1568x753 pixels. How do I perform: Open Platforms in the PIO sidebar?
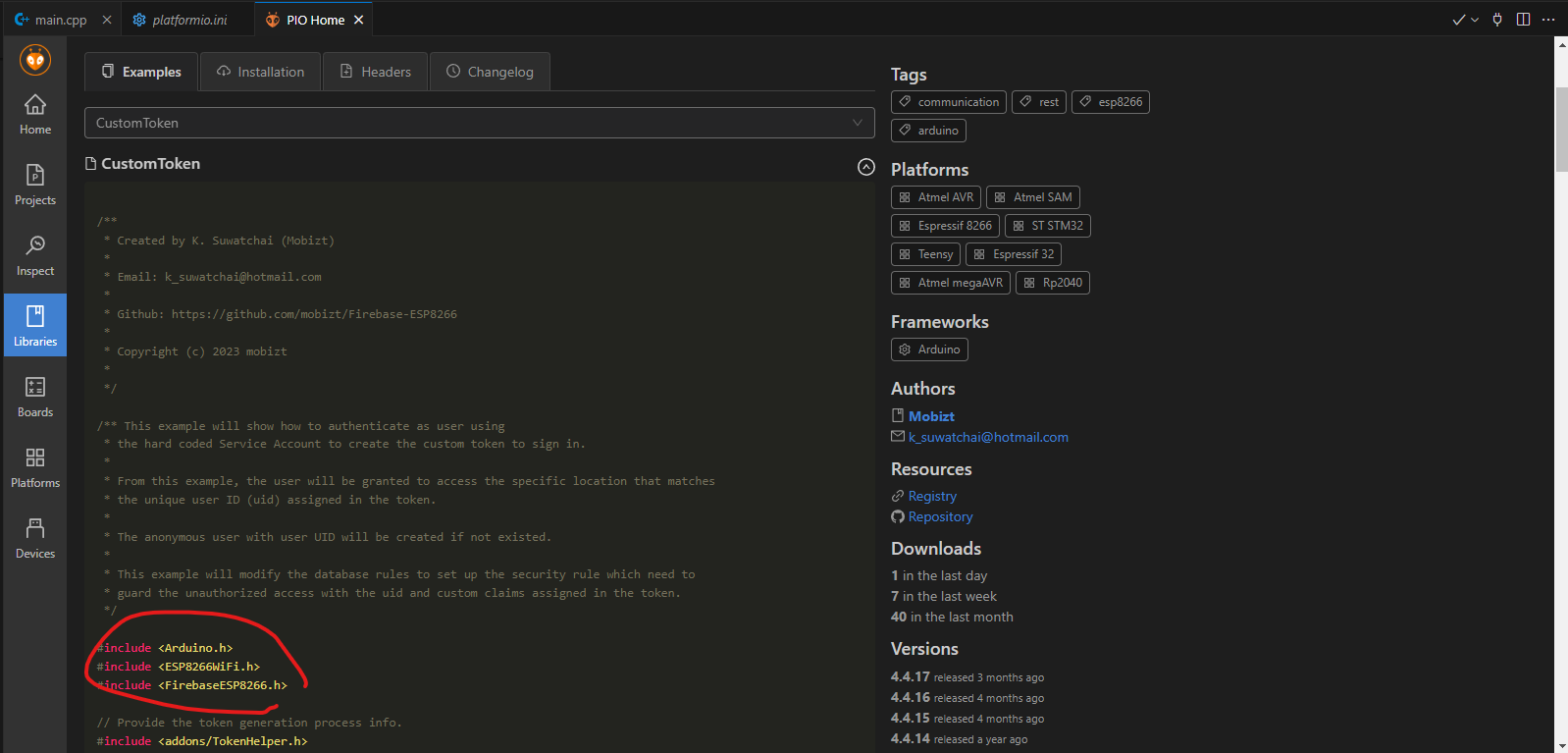(x=35, y=468)
